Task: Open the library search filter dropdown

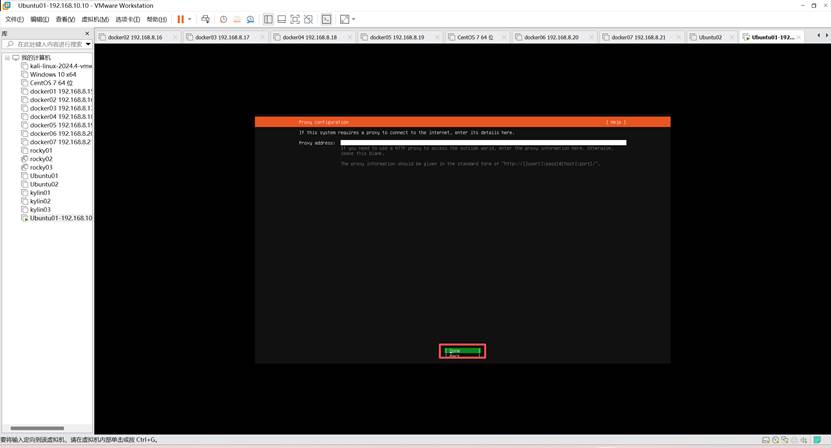Action: pos(88,44)
